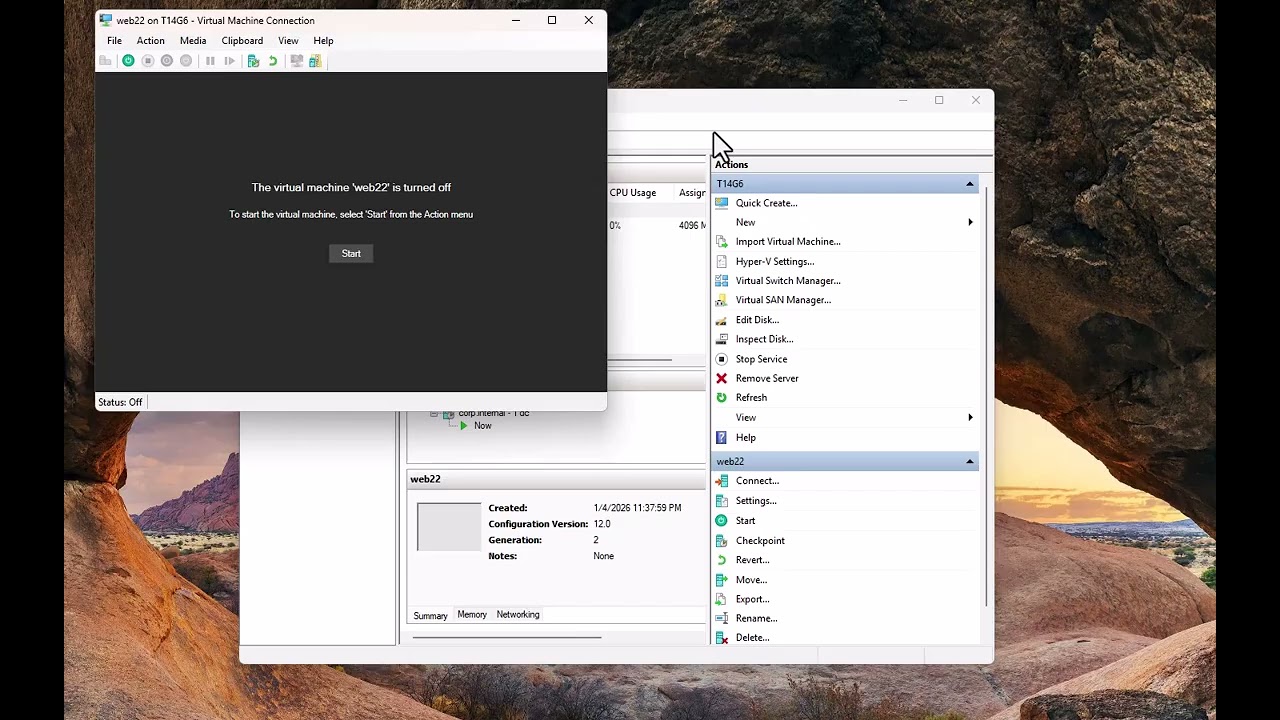1280x720 pixels.
Task: Click the Start button in VM window
Action: pos(351,254)
